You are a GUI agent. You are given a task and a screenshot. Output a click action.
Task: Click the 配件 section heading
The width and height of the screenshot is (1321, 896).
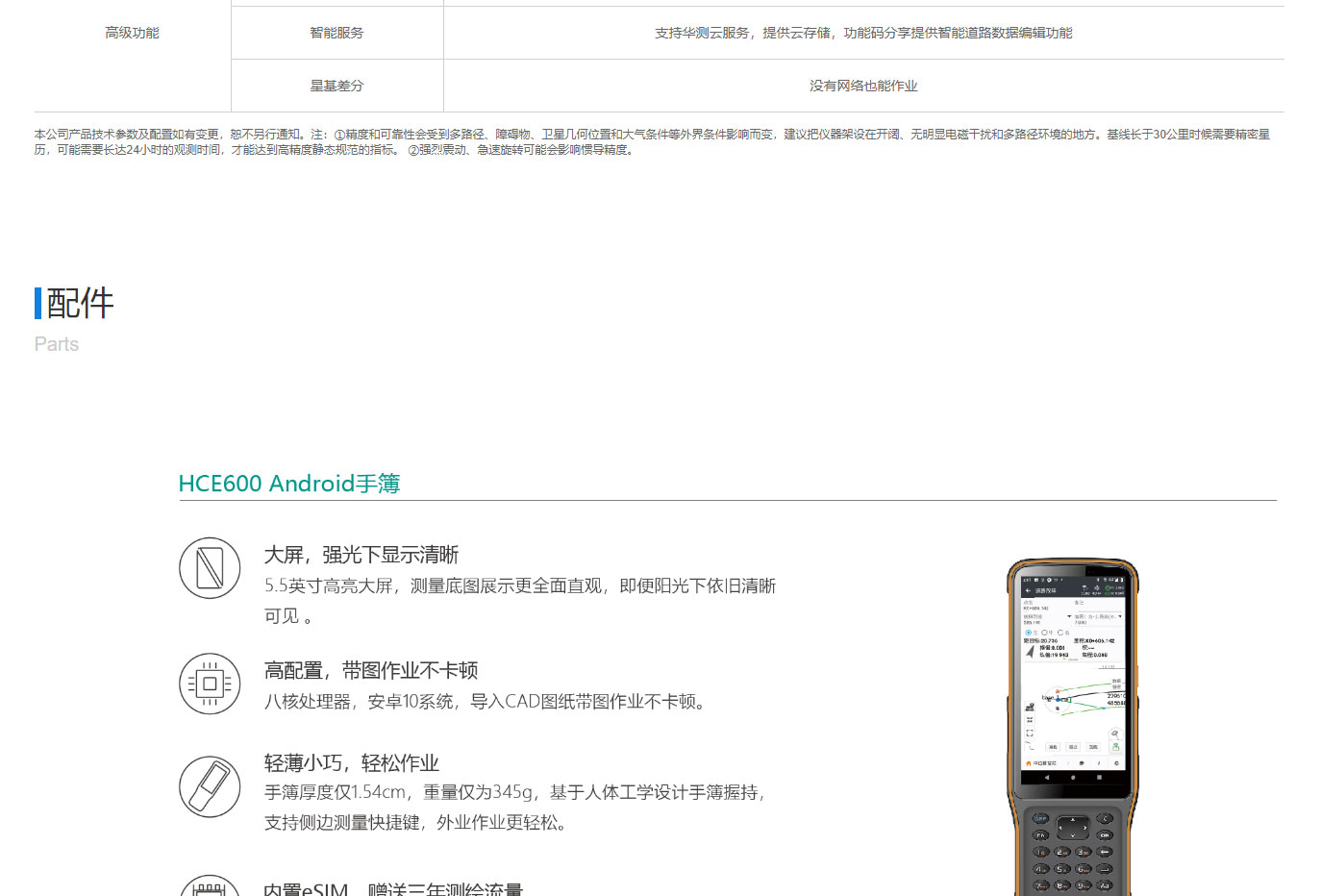pyautogui.click(x=80, y=303)
